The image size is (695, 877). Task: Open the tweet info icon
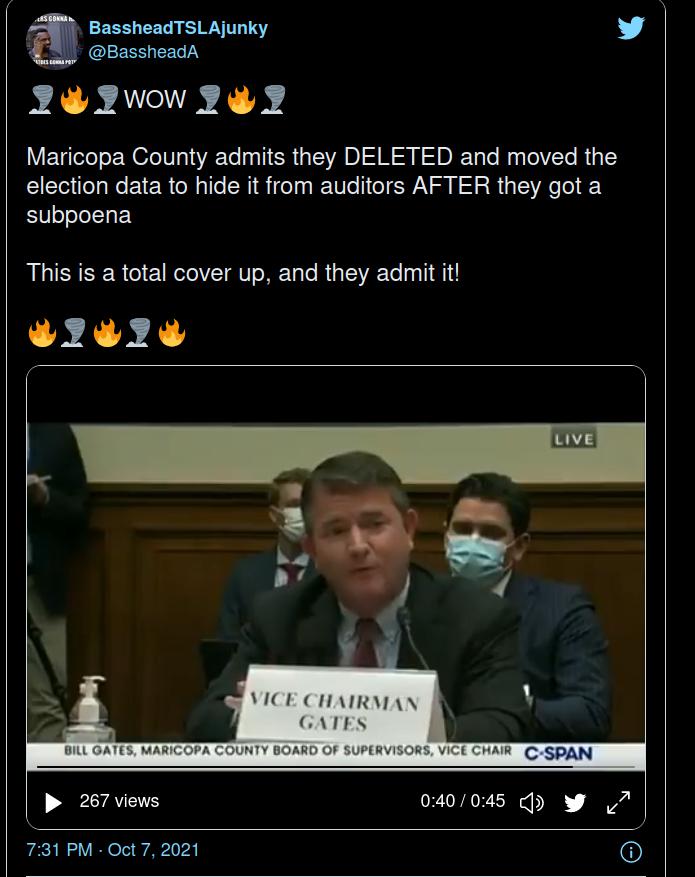(x=631, y=852)
